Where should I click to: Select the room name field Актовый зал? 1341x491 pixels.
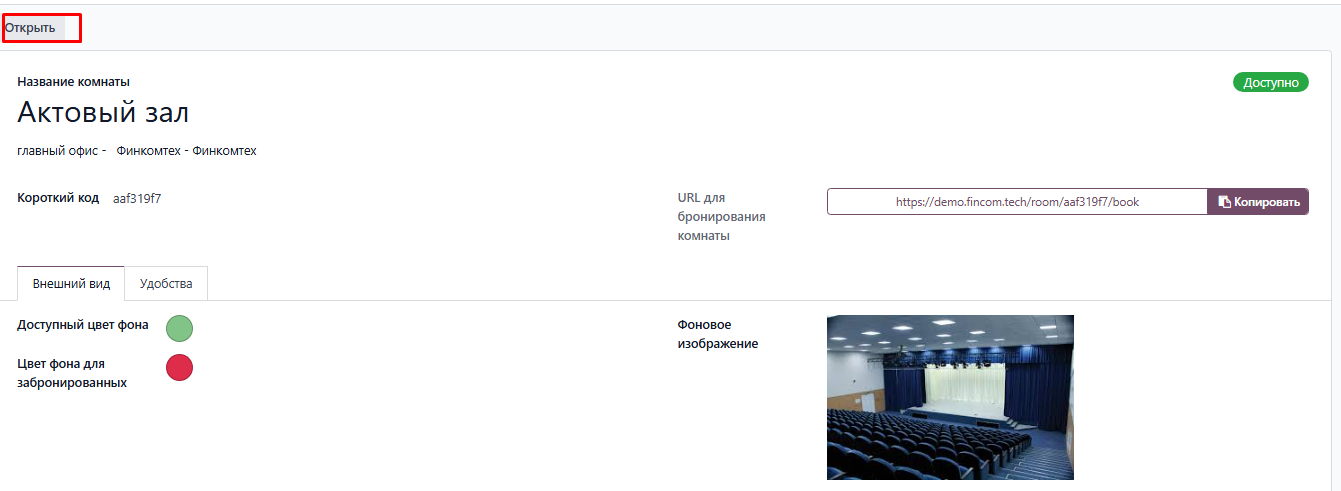[103, 113]
